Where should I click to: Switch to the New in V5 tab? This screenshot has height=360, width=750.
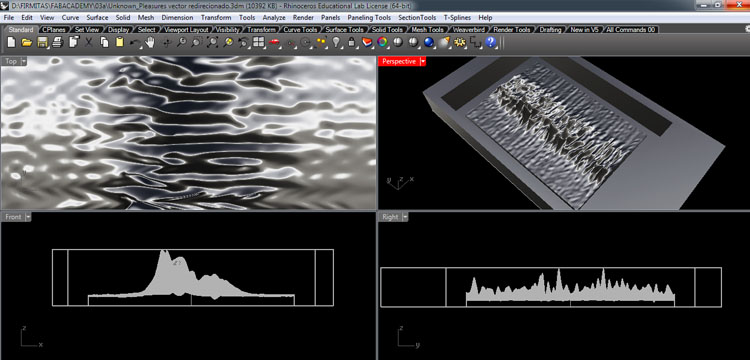584,30
